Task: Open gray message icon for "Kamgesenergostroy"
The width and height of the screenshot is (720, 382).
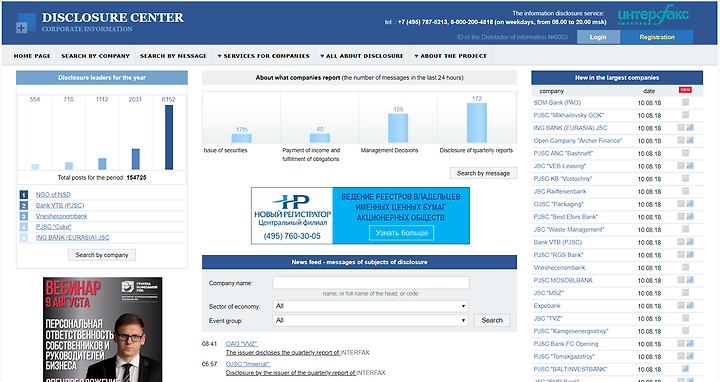Action: click(x=686, y=331)
